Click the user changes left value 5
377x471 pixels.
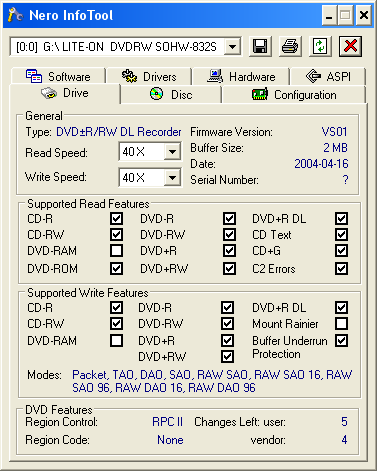[x=344, y=422]
